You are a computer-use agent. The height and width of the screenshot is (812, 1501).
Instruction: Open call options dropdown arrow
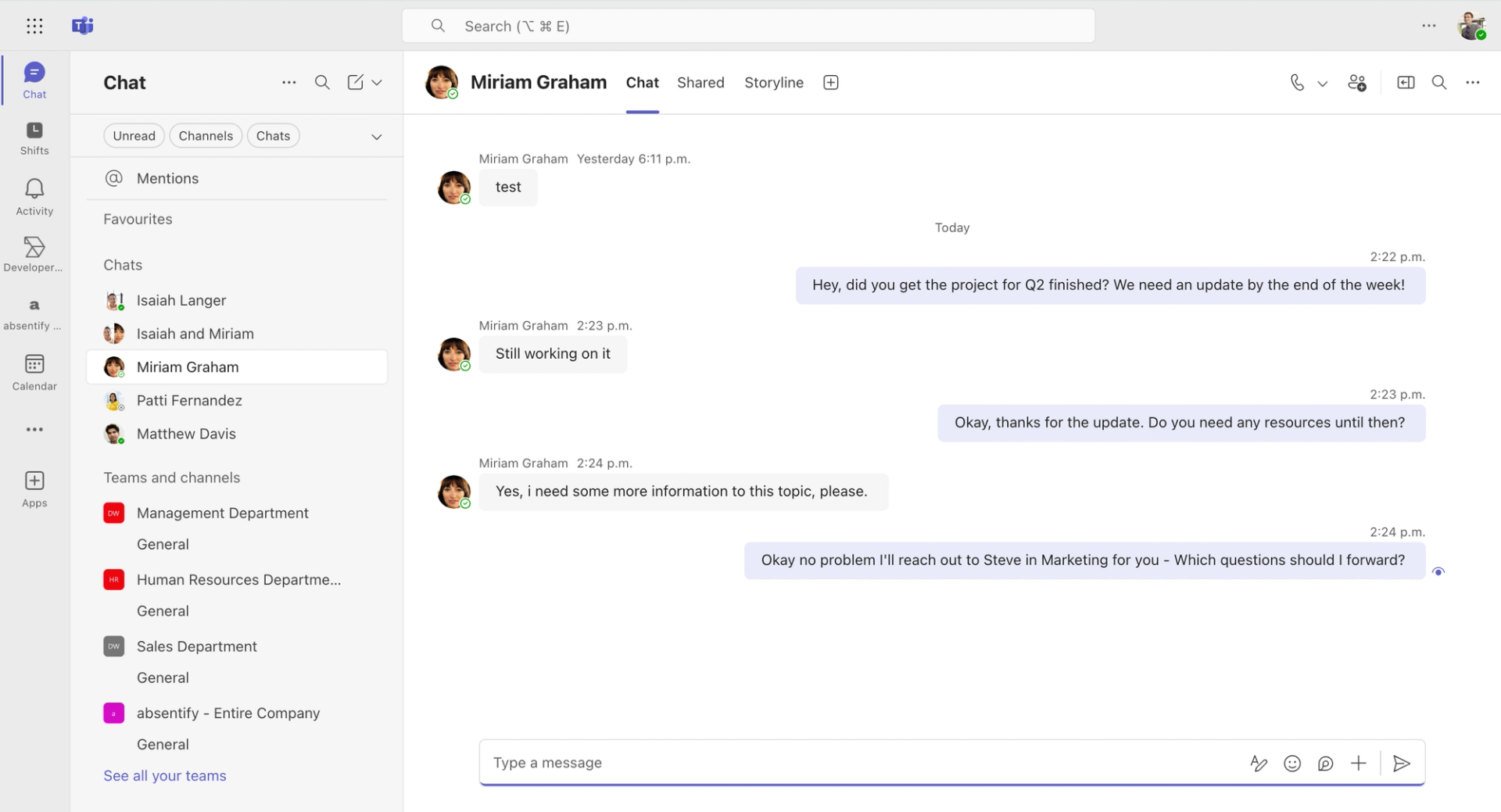click(x=1323, y=83)
